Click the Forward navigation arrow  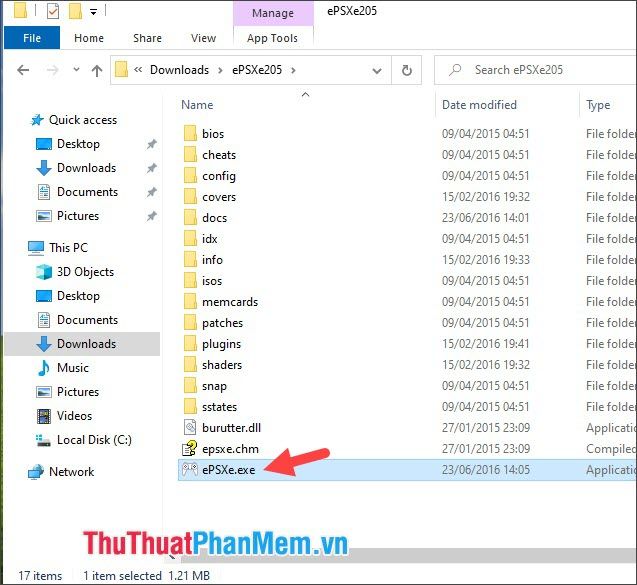tap(52, 70)
